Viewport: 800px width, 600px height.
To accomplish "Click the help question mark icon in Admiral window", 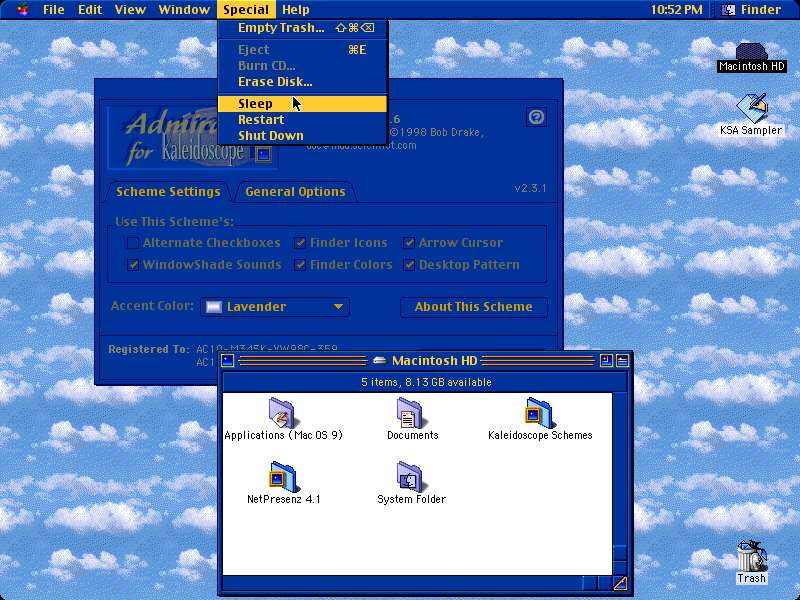I will [536, 117].
